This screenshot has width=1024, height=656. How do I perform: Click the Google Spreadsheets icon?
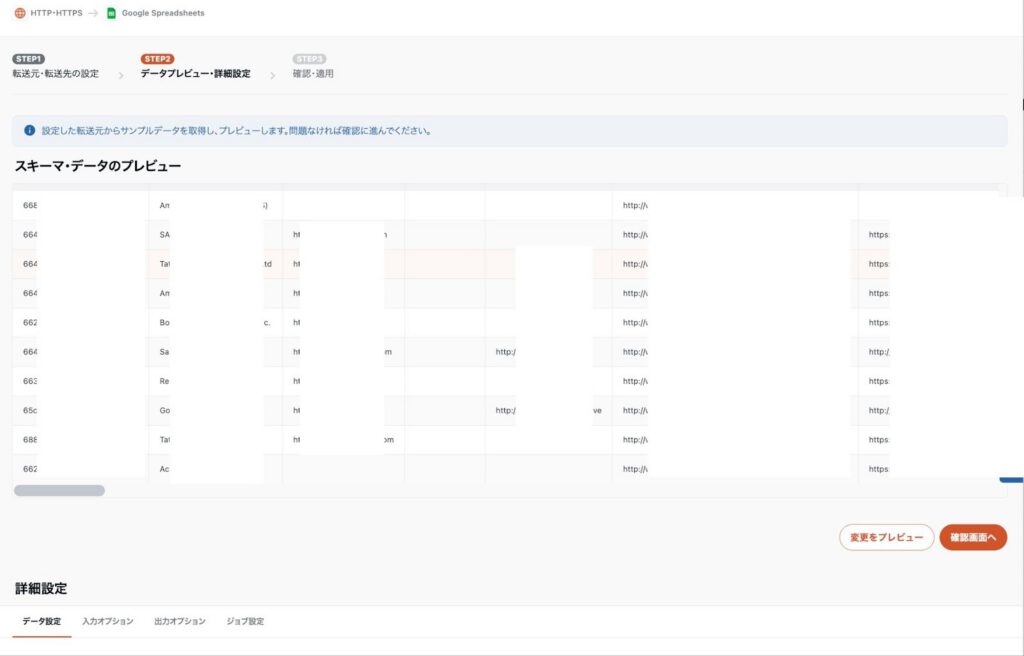tap(112, 13)
